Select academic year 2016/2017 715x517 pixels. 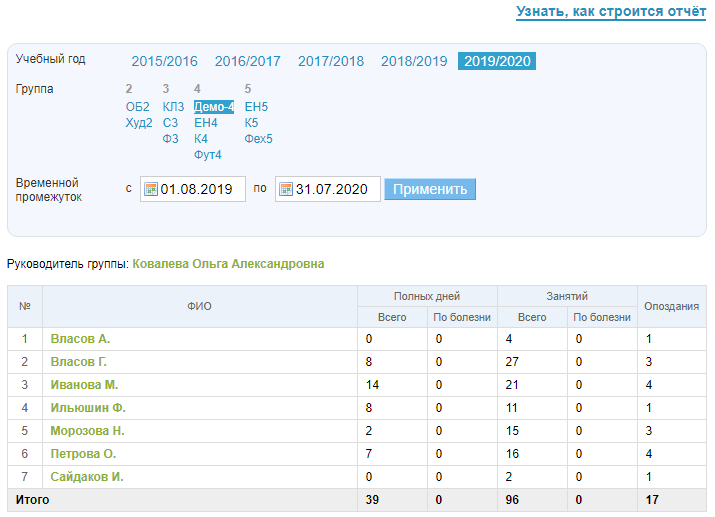248,61
